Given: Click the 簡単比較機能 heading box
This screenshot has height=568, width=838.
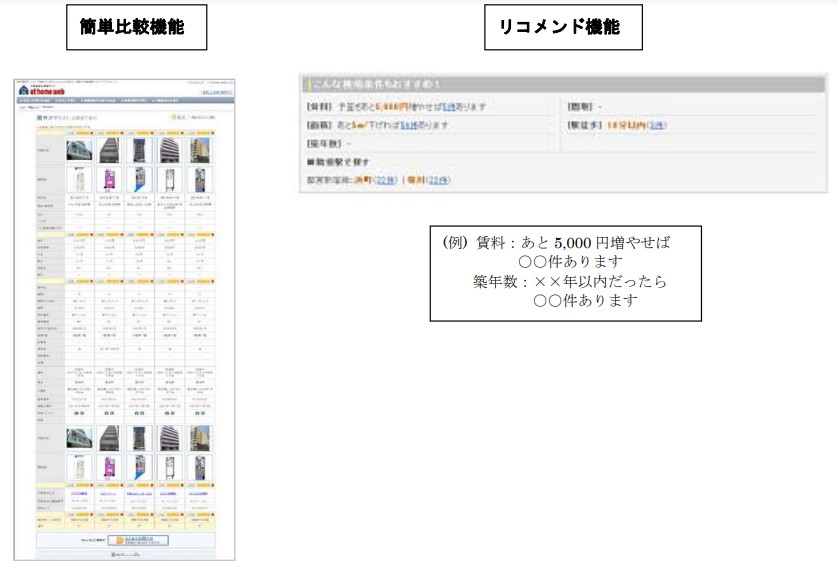Looking at the screenshot, I should click(137, 27).
